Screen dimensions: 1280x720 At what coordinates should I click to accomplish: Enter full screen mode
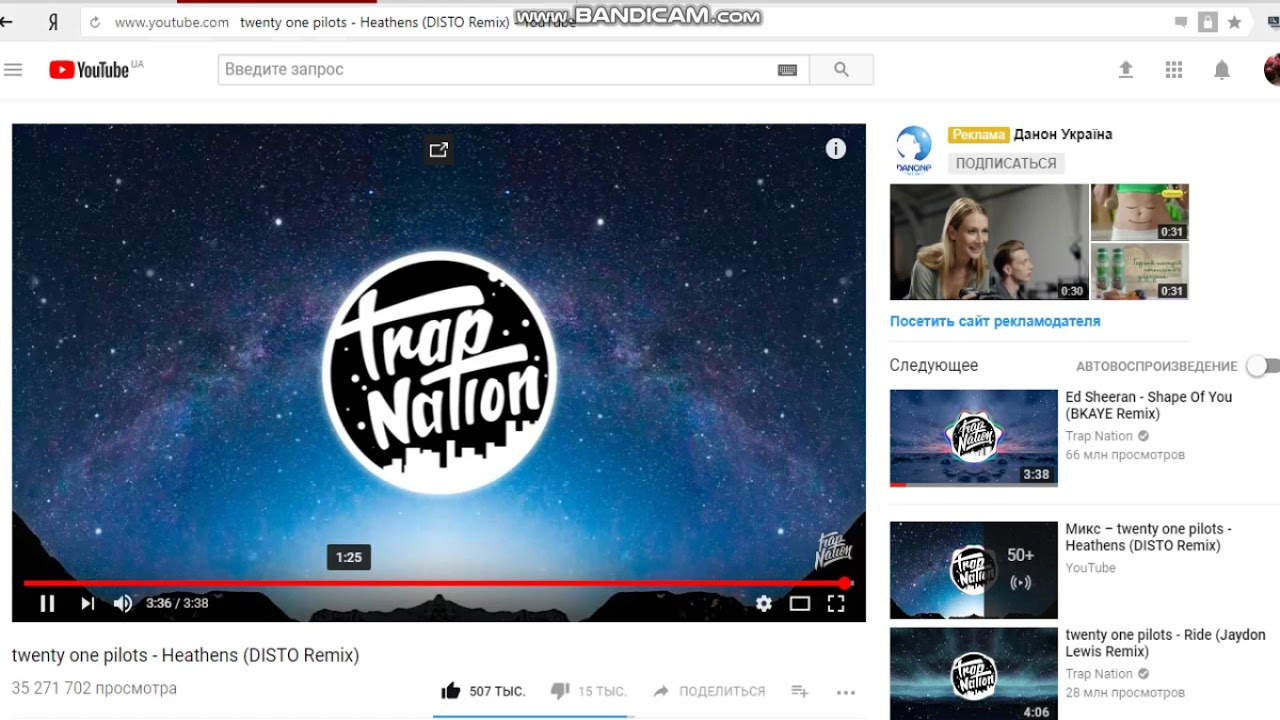coord(836,603)
